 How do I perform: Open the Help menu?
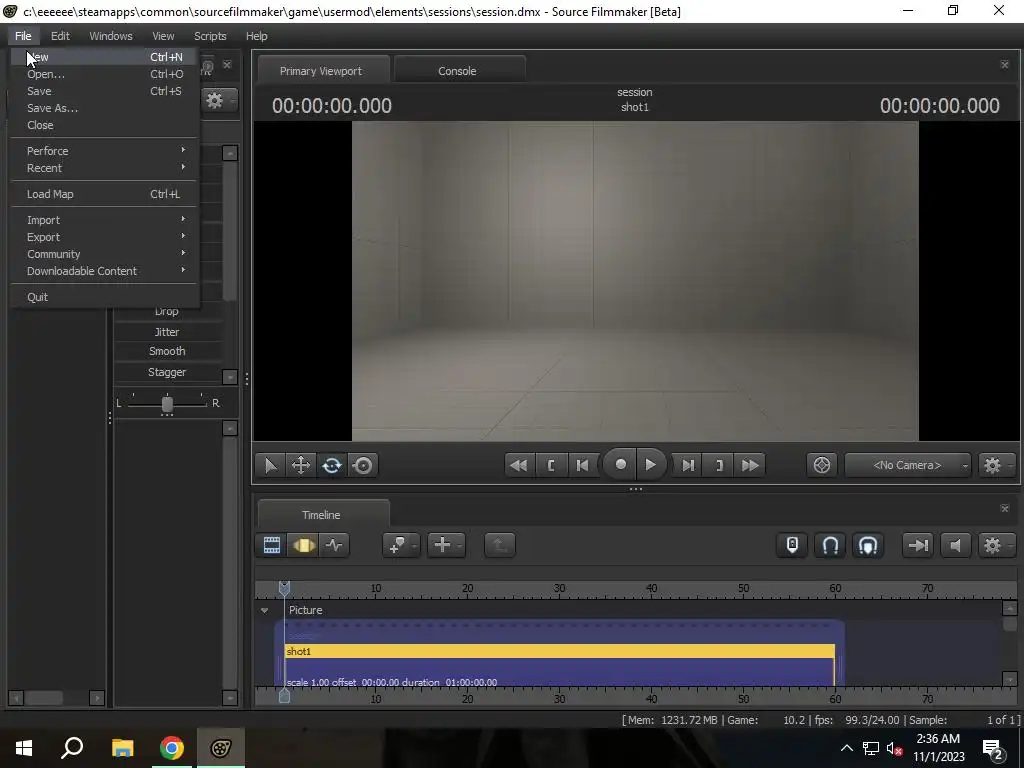pyautogui.click(x=257, y=36)
